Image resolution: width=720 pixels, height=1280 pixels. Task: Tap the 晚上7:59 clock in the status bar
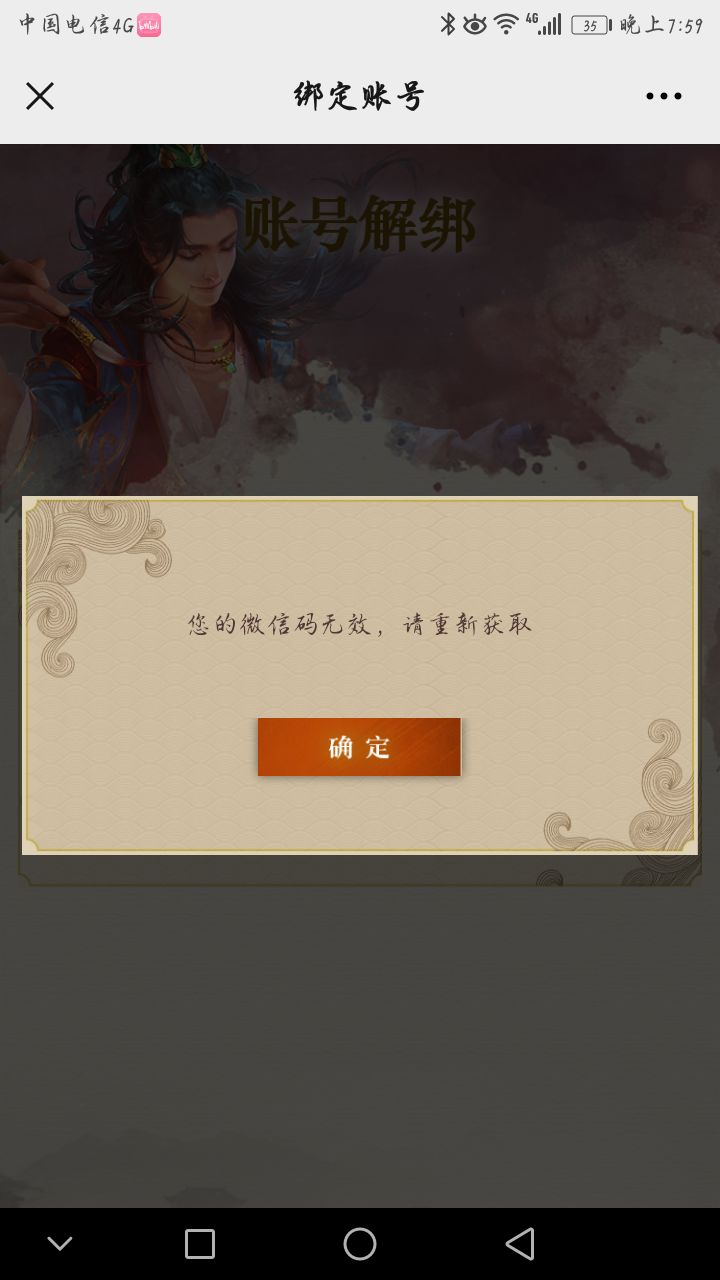pos(661,25)
